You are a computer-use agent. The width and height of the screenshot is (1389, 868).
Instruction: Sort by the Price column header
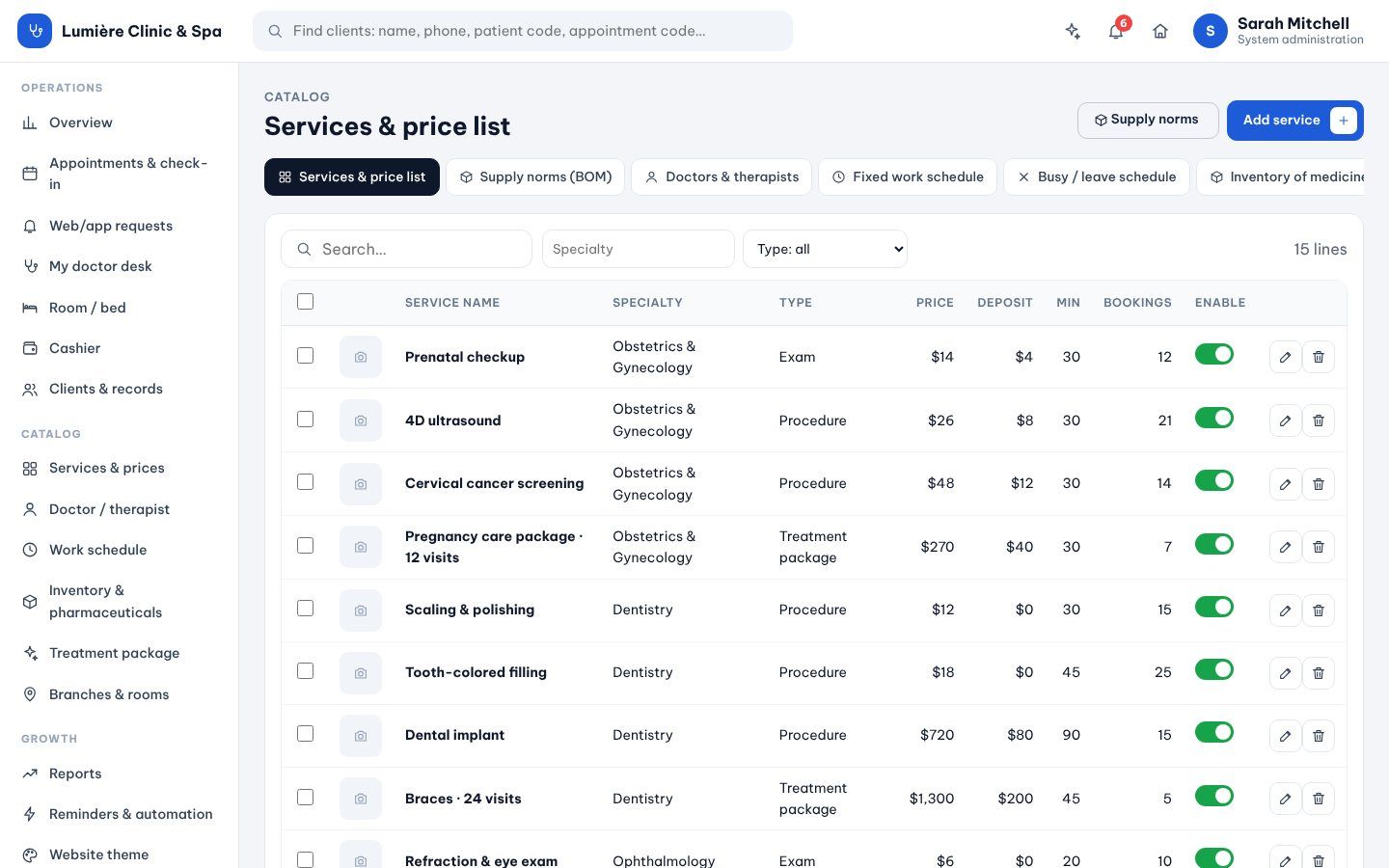pyautogui.click(x=935, y=303)
